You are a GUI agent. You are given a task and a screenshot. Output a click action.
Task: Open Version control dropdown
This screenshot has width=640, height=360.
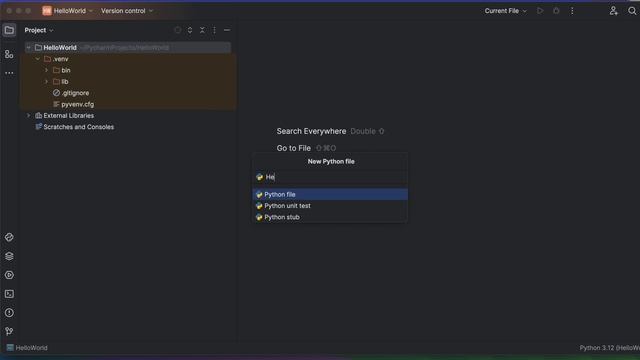[x=127, y=11]
